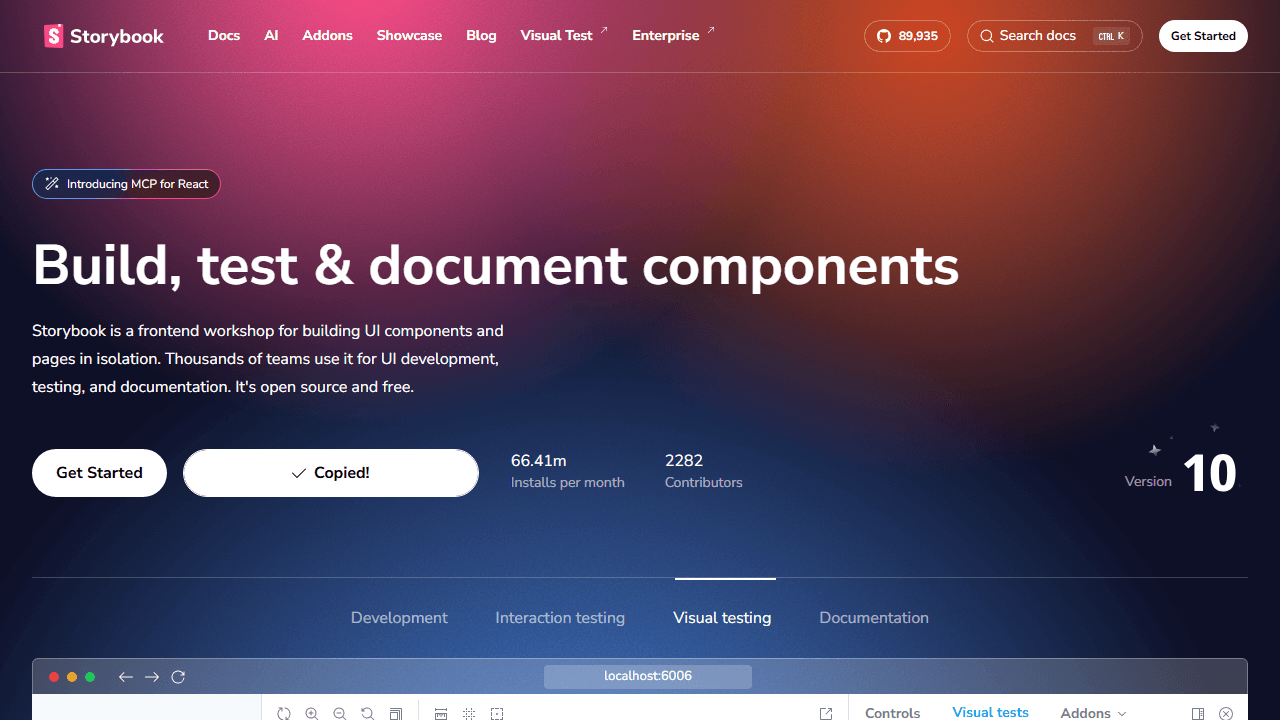This screenshot has height=720, width=1280.
Task: Click the Storybook logo
Action: (x=104, y=36)
